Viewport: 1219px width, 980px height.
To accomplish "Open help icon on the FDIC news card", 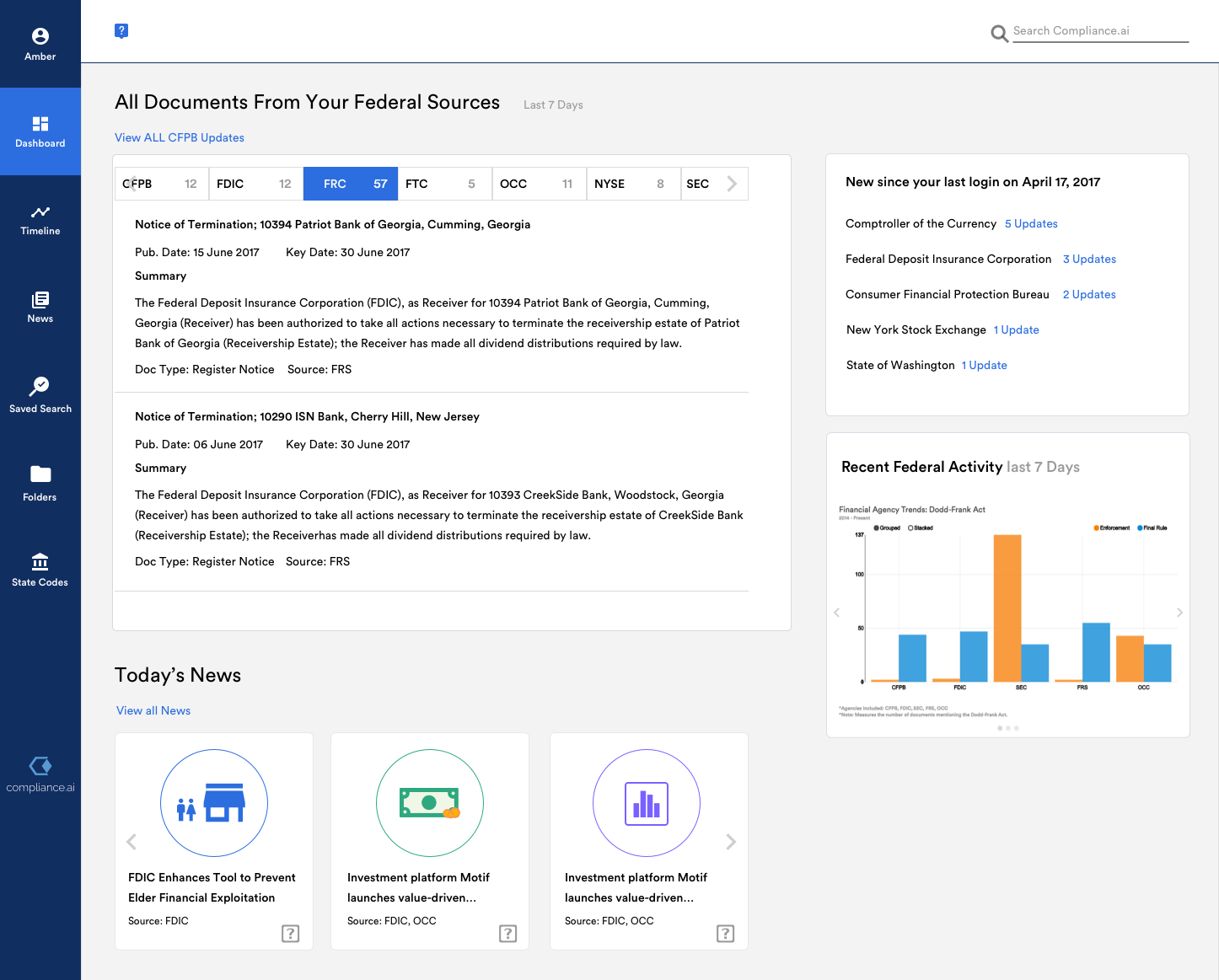I will coord(291,934).
